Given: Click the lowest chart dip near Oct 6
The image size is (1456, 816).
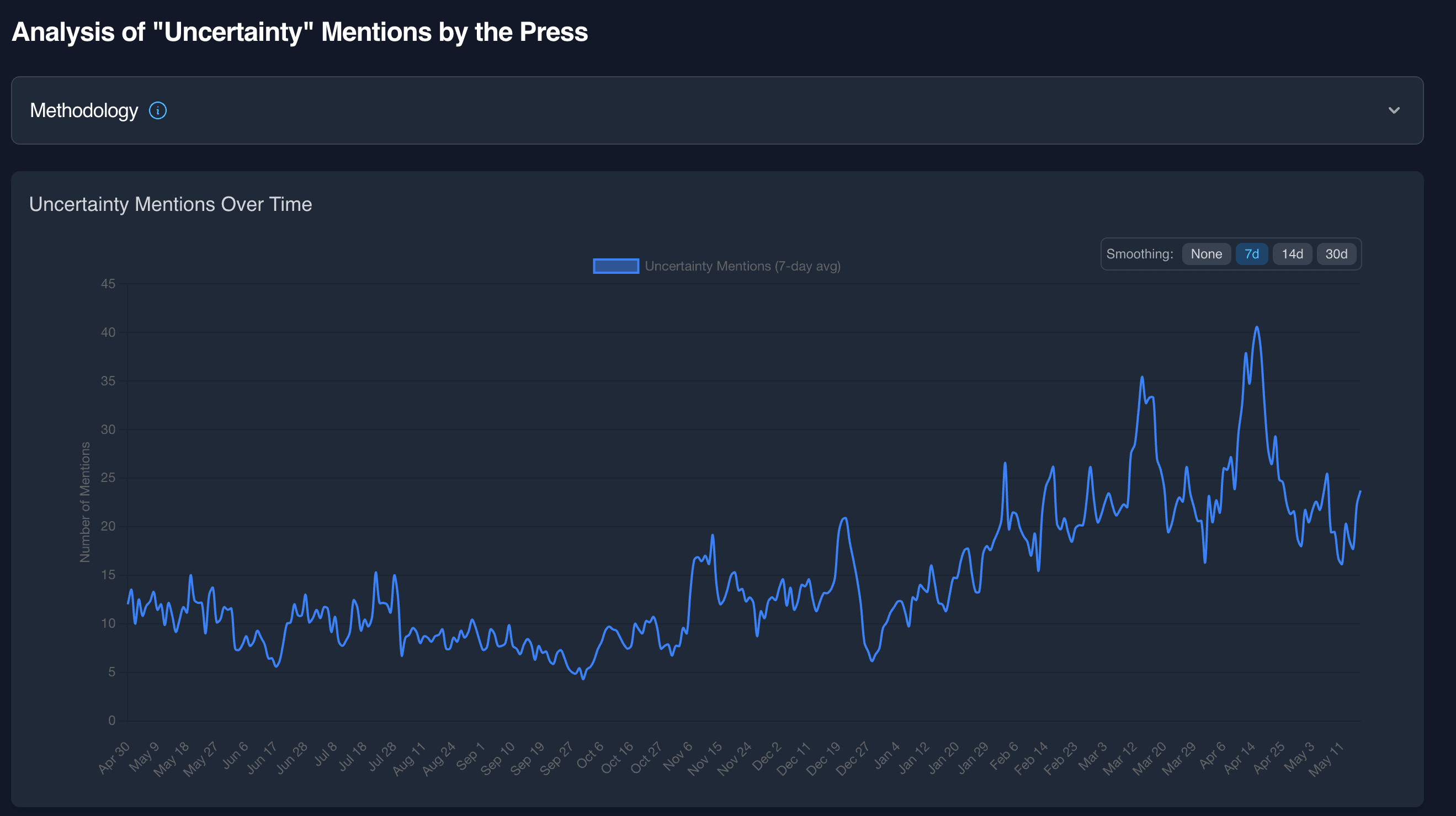Looking at the screenshot, I should pos(583,678).
